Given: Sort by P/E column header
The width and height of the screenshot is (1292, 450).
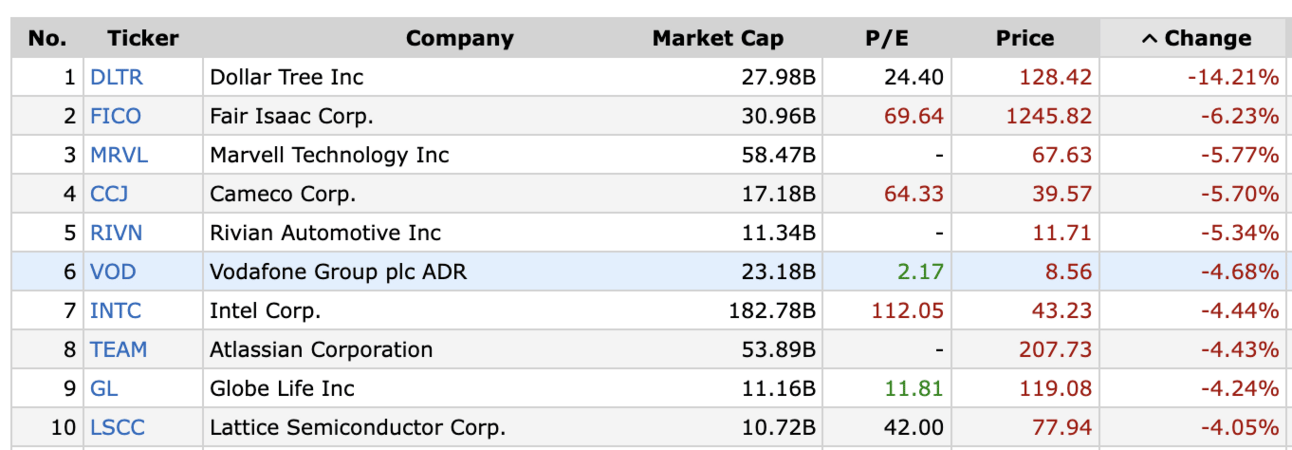Looking at the screenshot, I should coord(885,39).
